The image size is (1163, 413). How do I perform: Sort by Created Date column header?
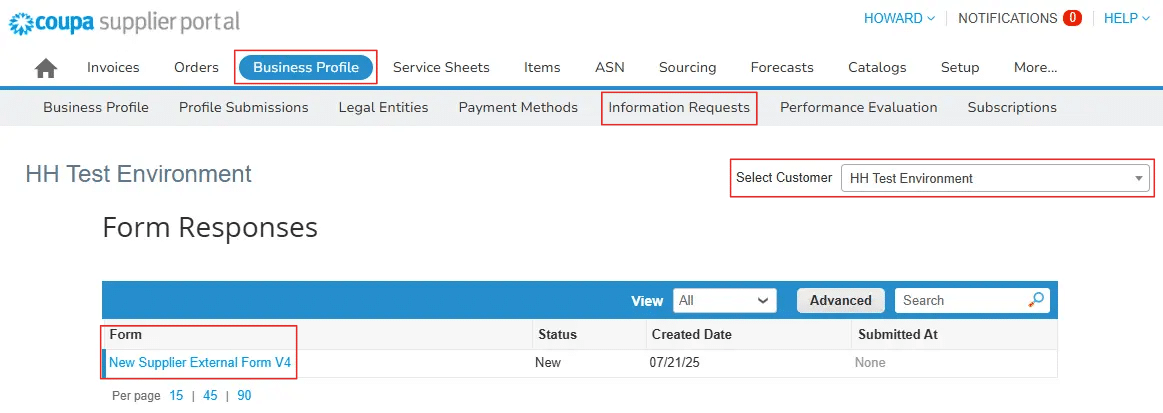click(691, 334)
